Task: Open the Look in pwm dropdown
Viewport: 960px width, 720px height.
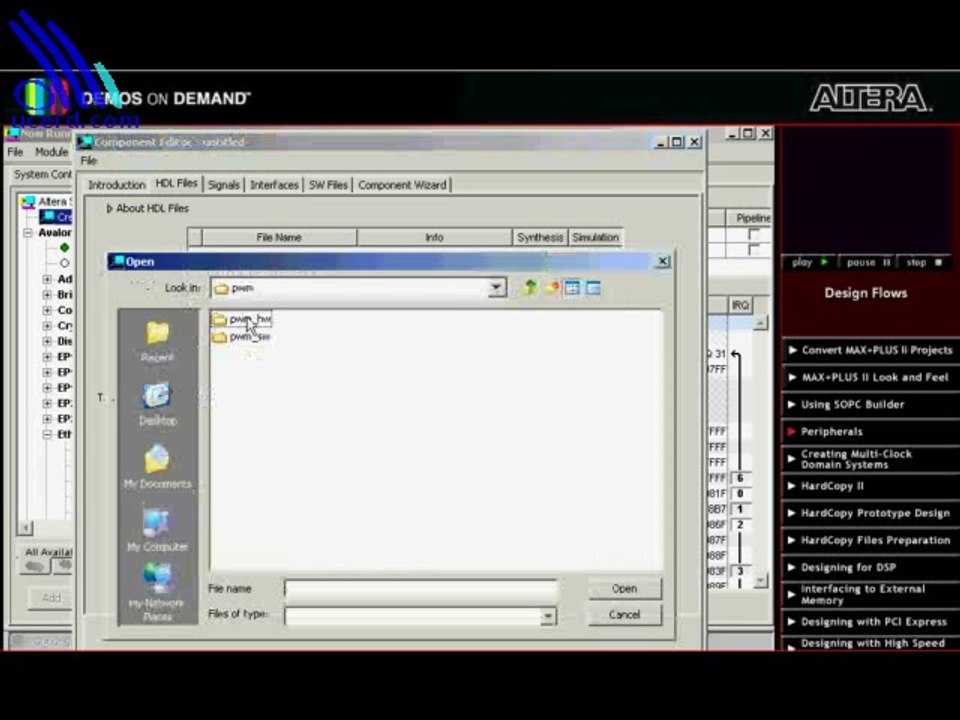Action: click(497, 288)
